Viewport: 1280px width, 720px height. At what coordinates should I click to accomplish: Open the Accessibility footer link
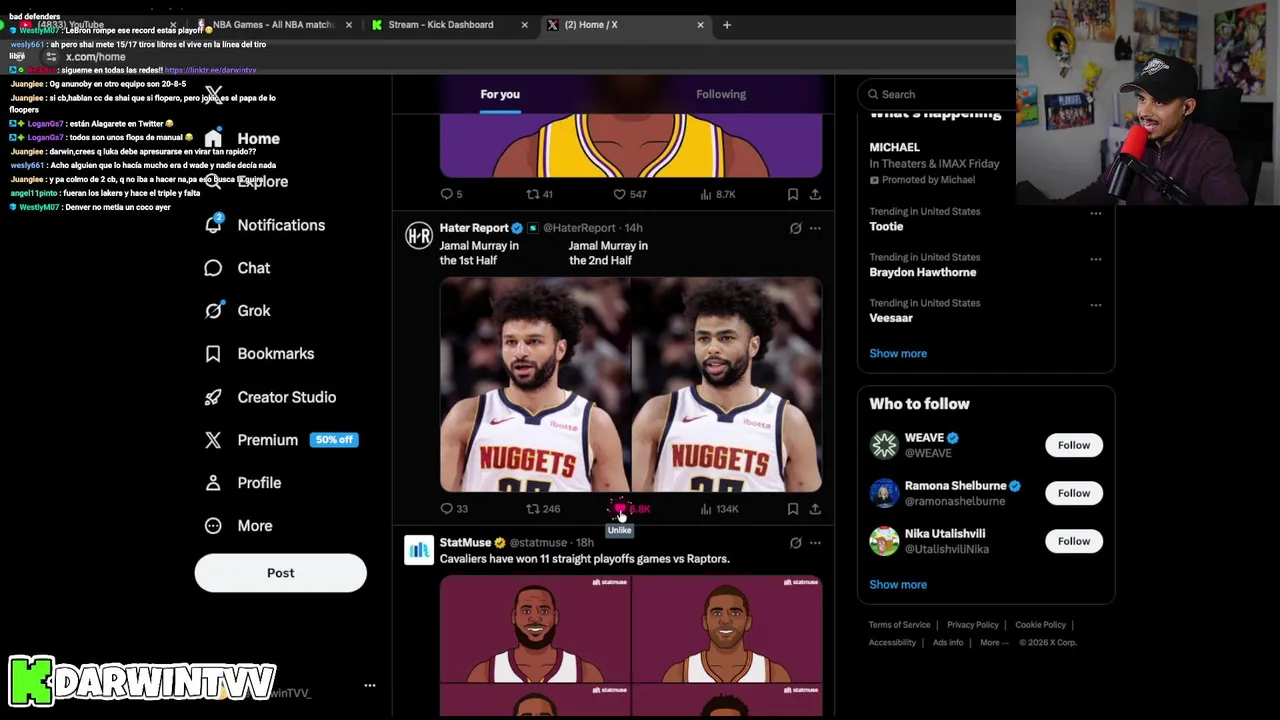click(892, 643)
